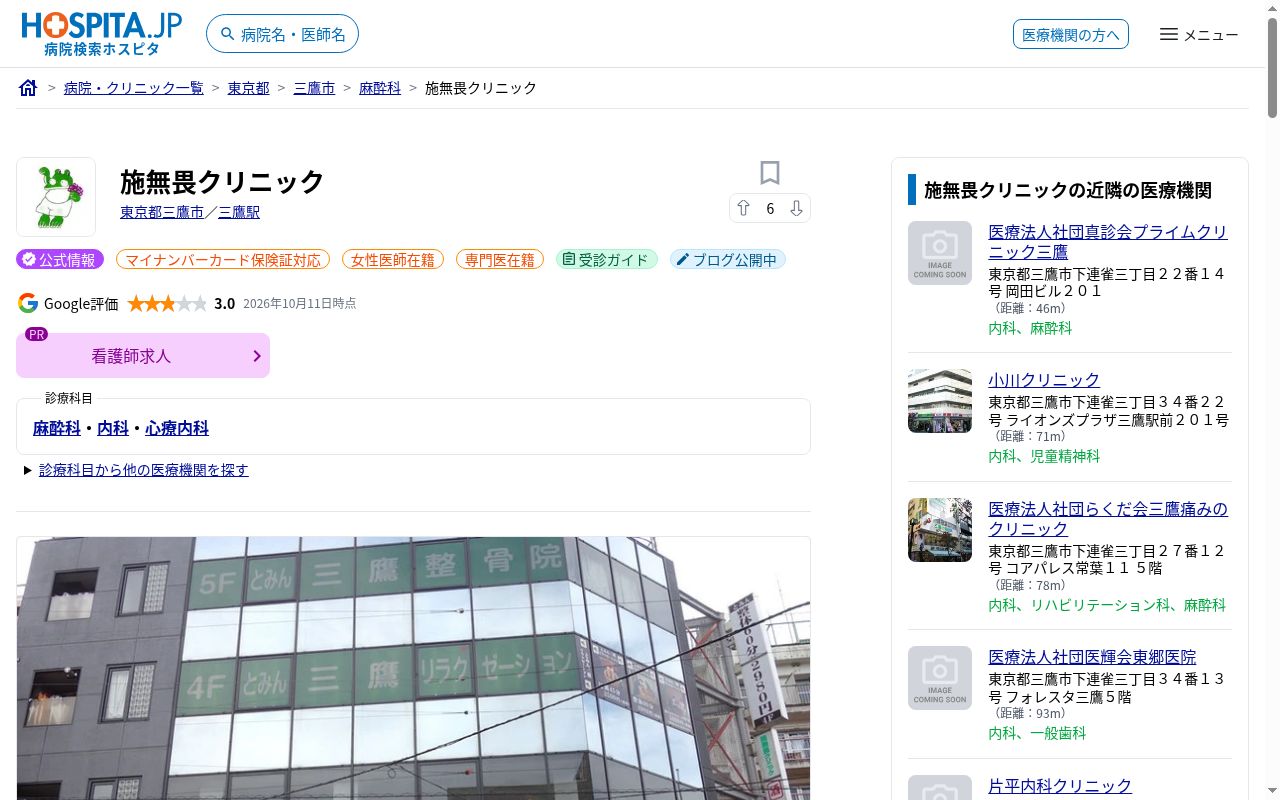The image size is (1280, 800).
Task: Open 医療法人社団医輝会東郷医院 link
Action: tap(1092, 657)
